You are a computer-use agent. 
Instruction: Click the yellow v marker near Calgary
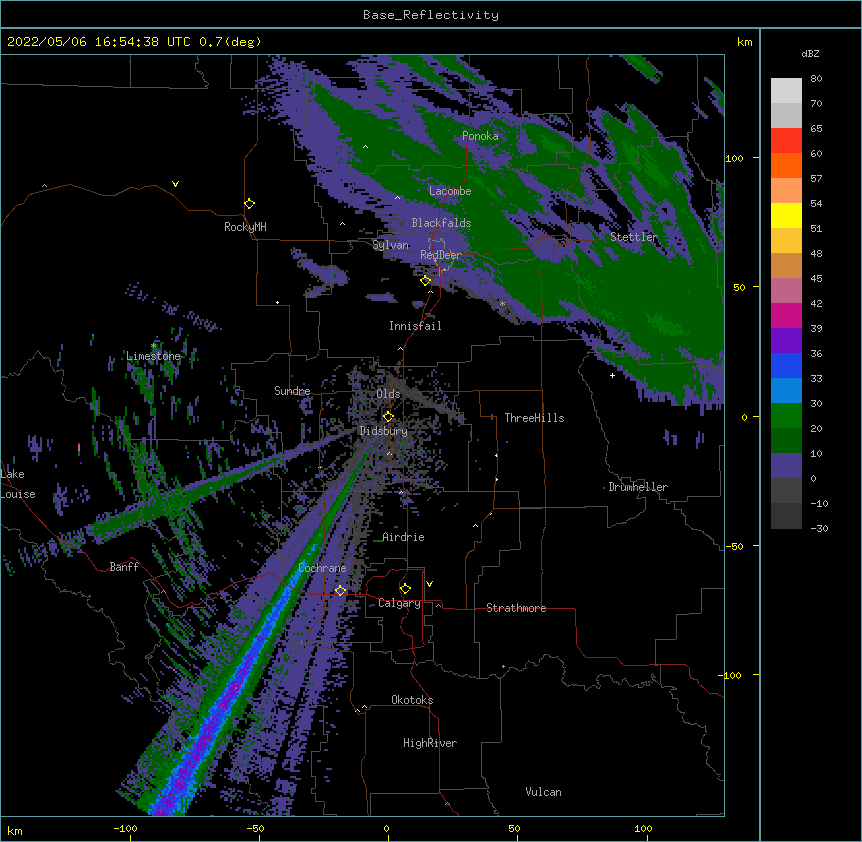tap(429, 584)
